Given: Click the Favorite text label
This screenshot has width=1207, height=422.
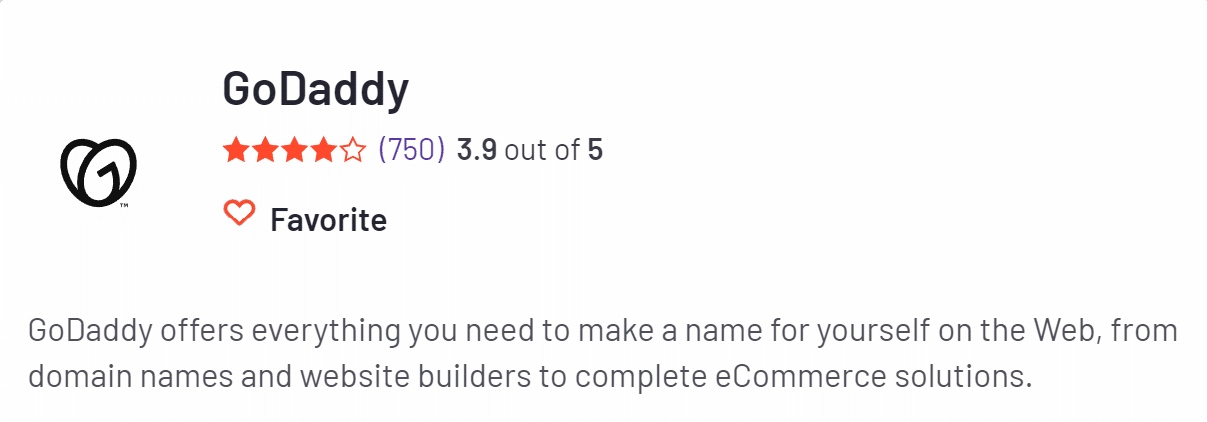Looking at the screenshot, I should pos(328,219).
